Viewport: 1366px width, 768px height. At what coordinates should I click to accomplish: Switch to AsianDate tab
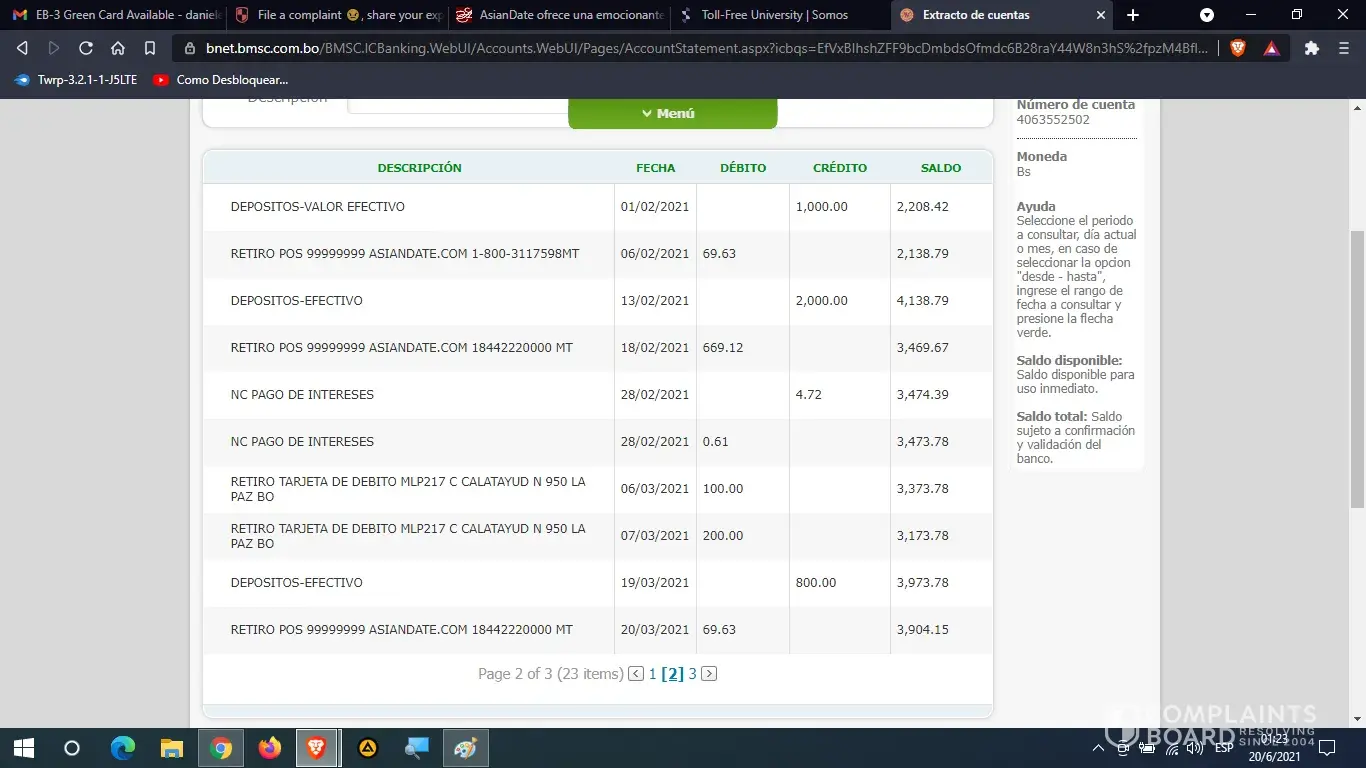tap(560, 15)
